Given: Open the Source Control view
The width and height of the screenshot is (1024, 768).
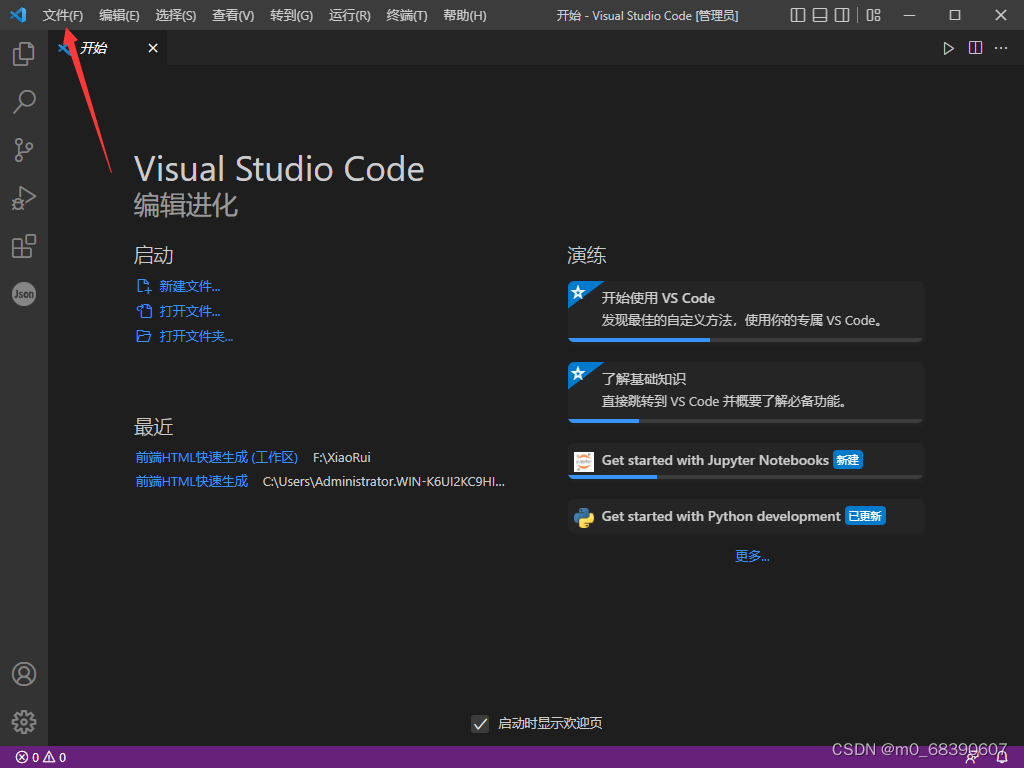Looking at the screenshot, I should click(x=24, y=150).
